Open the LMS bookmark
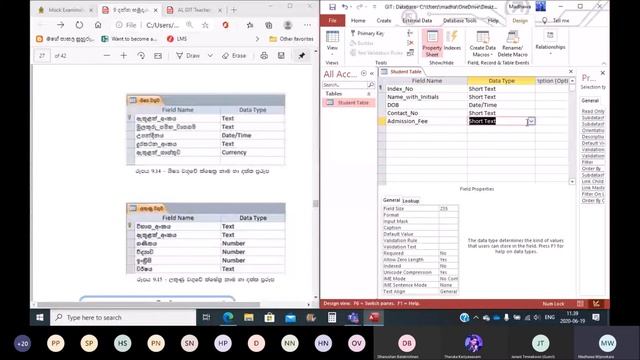The width and height of the screenshot is (640, 360). [x=177, y=39]
